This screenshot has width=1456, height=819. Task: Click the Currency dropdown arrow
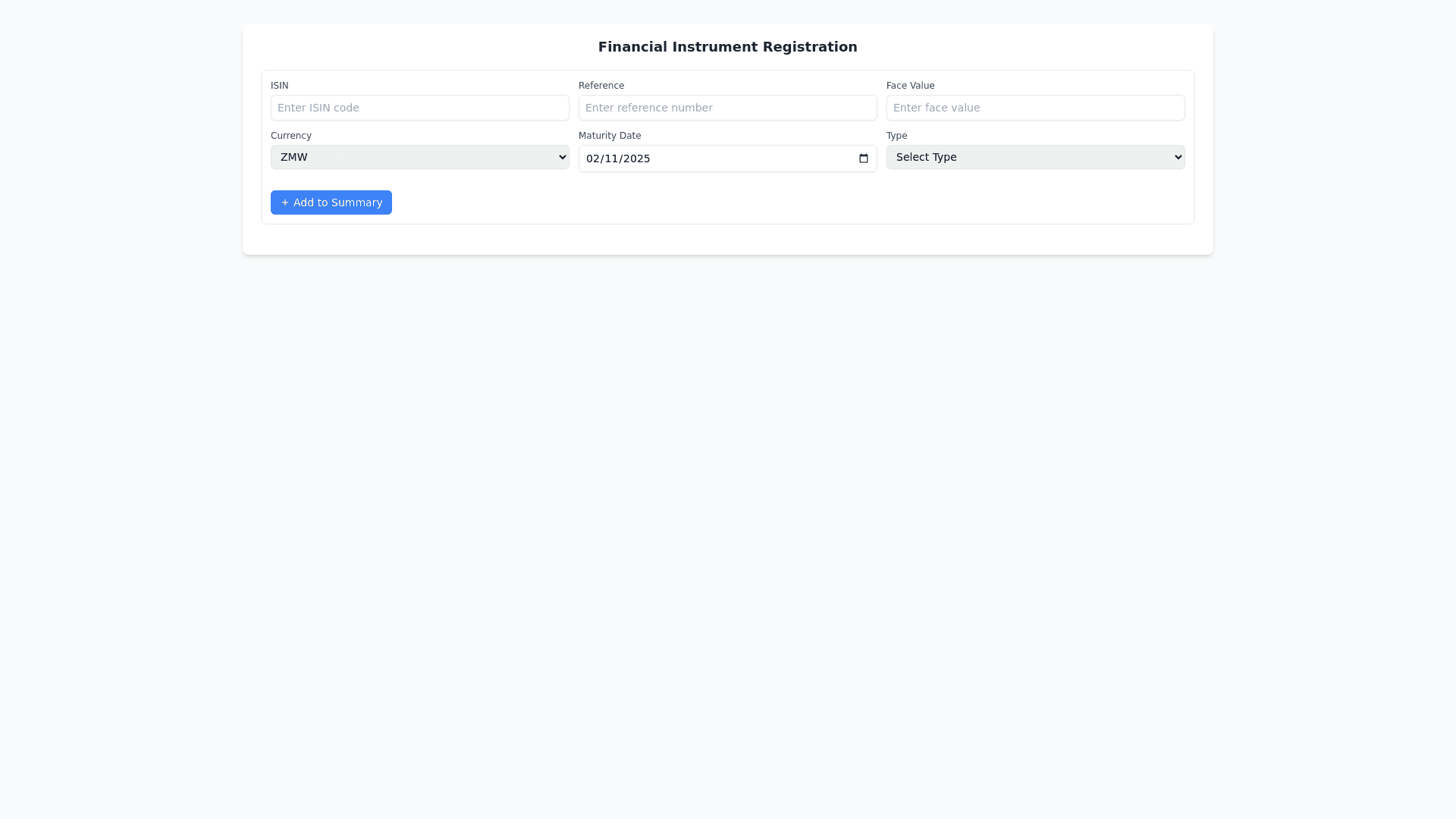pos(562,157)
